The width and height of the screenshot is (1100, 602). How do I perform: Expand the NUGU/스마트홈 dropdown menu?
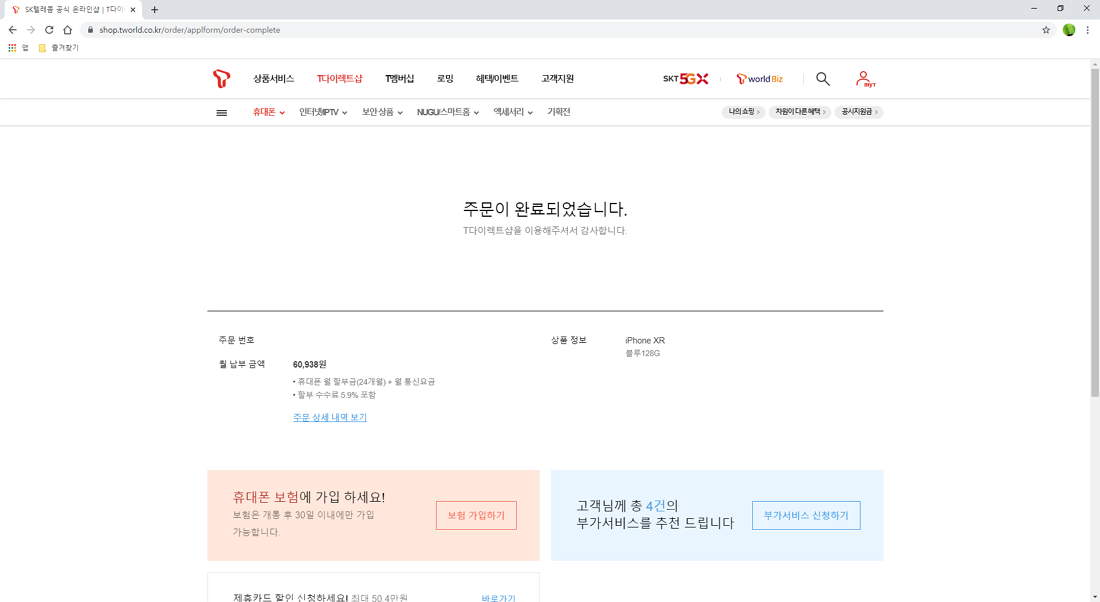click(448, 112)
